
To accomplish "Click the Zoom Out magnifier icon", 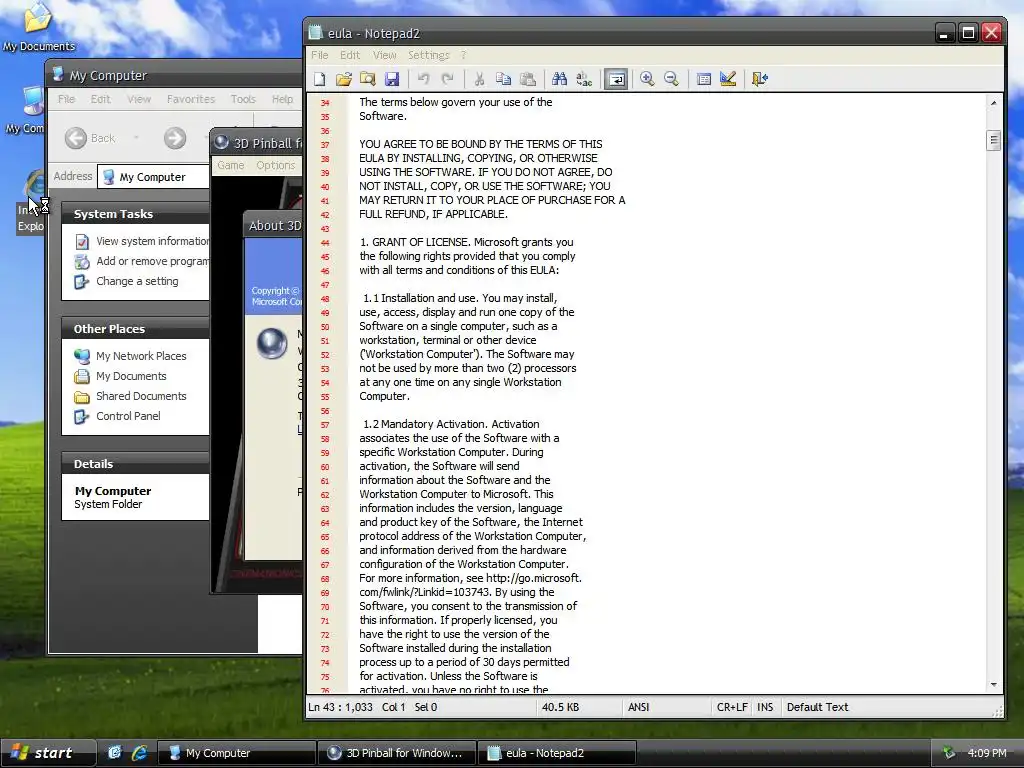I will (671, 79).
